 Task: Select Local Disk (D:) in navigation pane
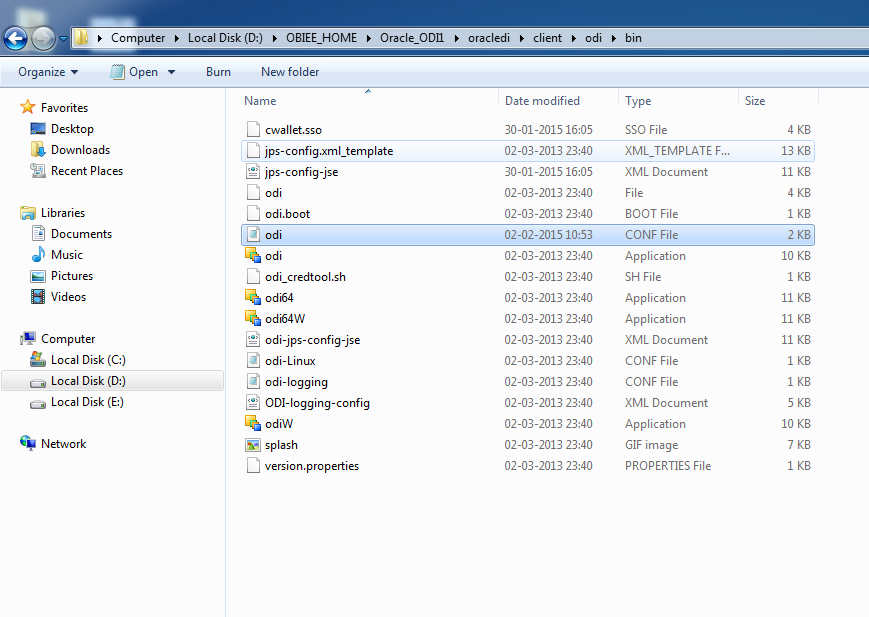pyautogui.click(x=113, y=381)
